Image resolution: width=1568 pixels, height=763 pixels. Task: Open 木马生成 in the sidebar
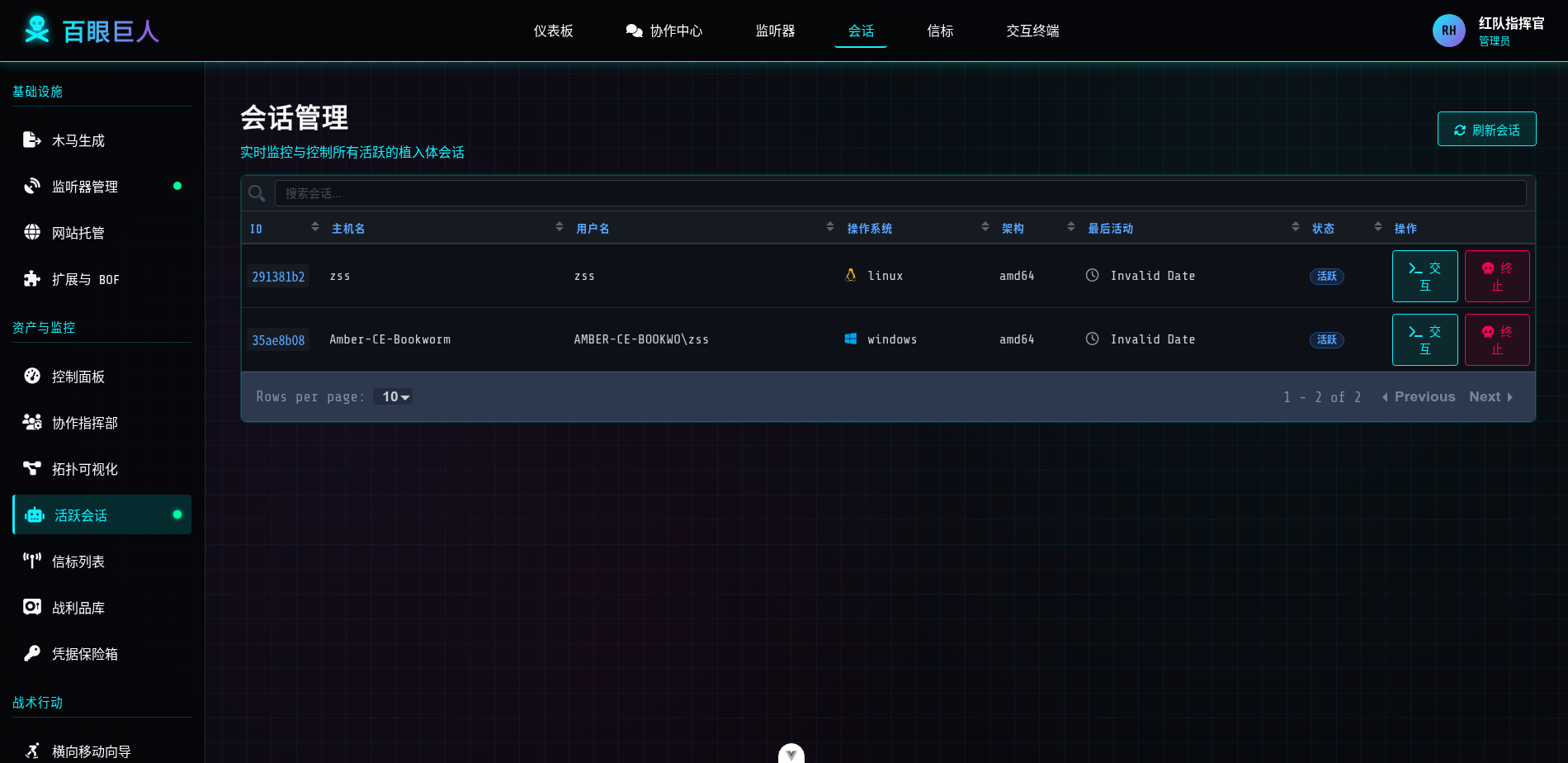tap(78, 140)
